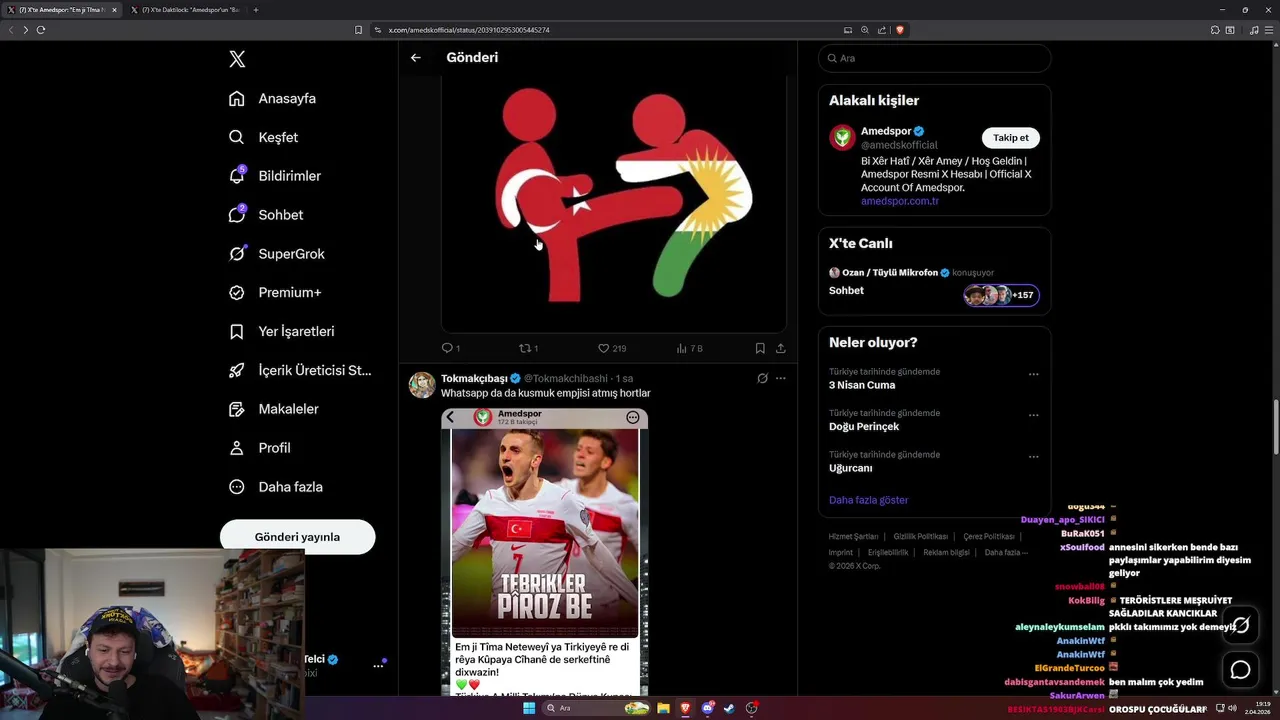
Task: Open the Windows Start button
Action: point(529,708)
